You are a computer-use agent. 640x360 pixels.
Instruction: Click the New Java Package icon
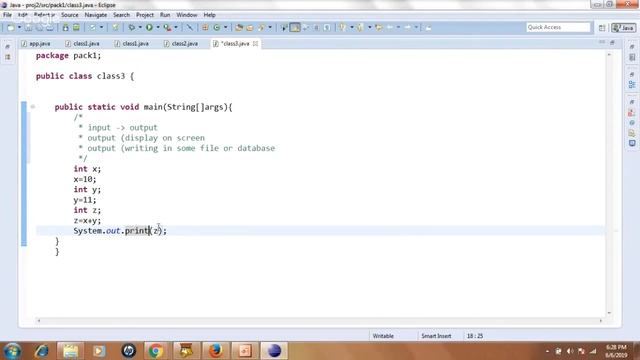pos(205,27)
